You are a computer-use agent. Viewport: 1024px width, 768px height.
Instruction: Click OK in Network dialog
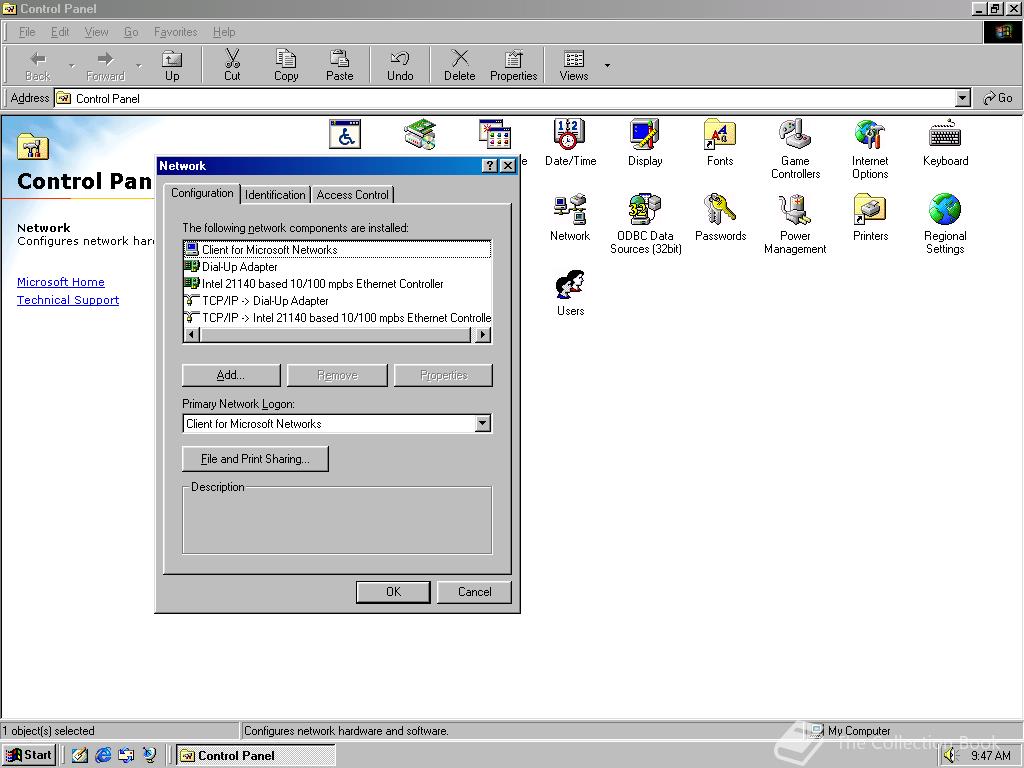tap(393, 592)
